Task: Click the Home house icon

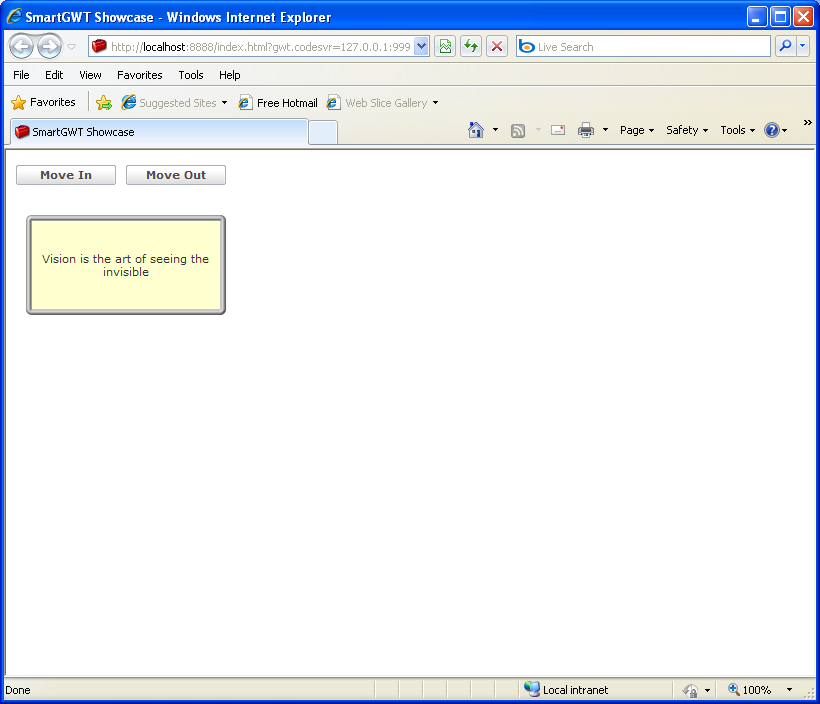Action: coord(476,130)
